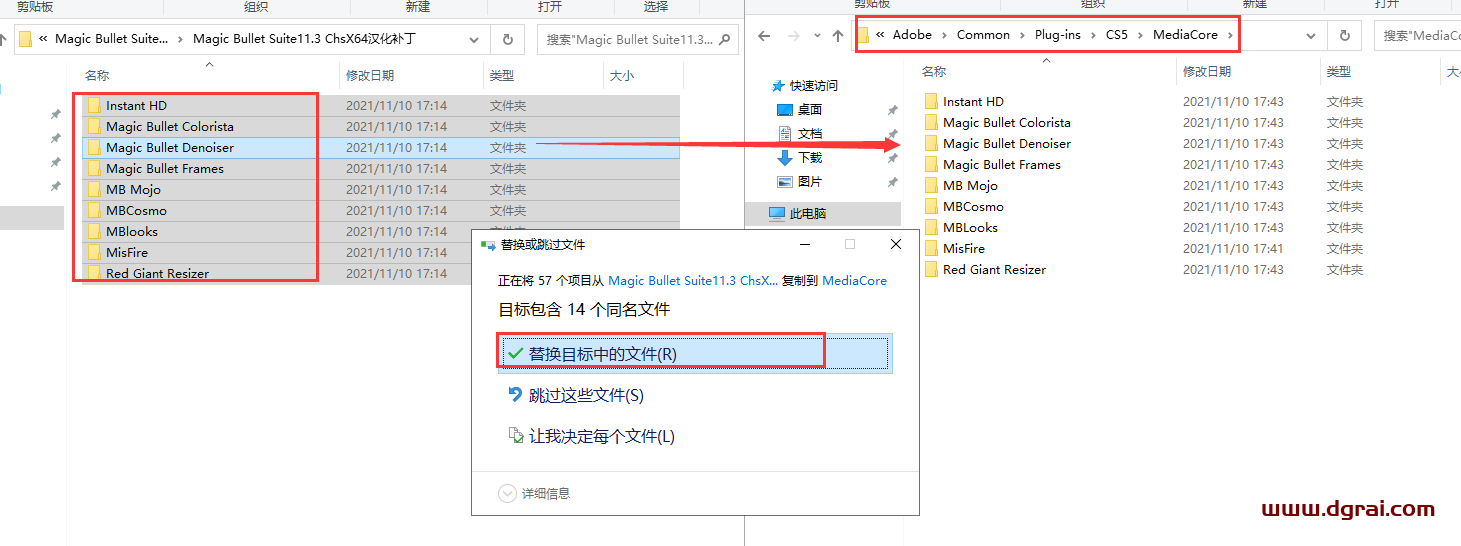1461x546 pixels.
Task: Expand chevron after Common in address path
Action: point(1022,35)
